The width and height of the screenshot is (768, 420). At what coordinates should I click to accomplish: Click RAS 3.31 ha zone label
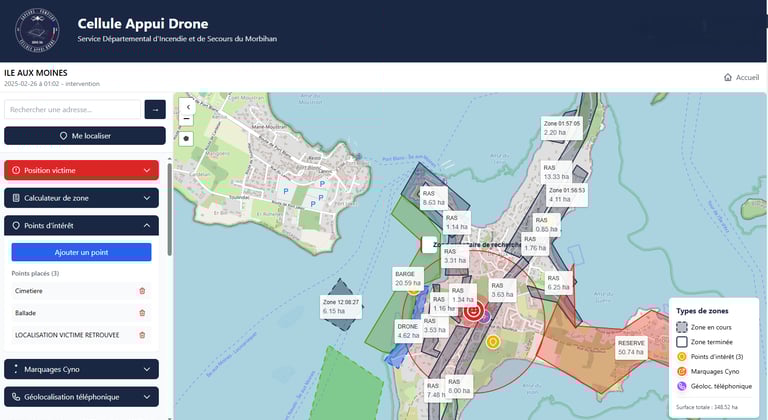pyautogui.click(x=455, y=256)
